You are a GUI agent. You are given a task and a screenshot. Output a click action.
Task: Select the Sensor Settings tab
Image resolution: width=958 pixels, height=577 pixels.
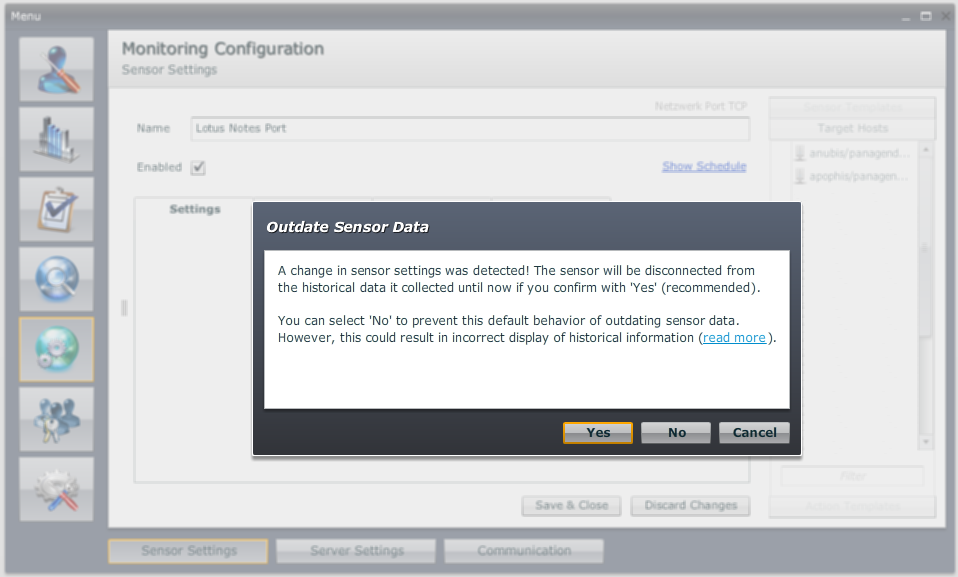point(188,551)
